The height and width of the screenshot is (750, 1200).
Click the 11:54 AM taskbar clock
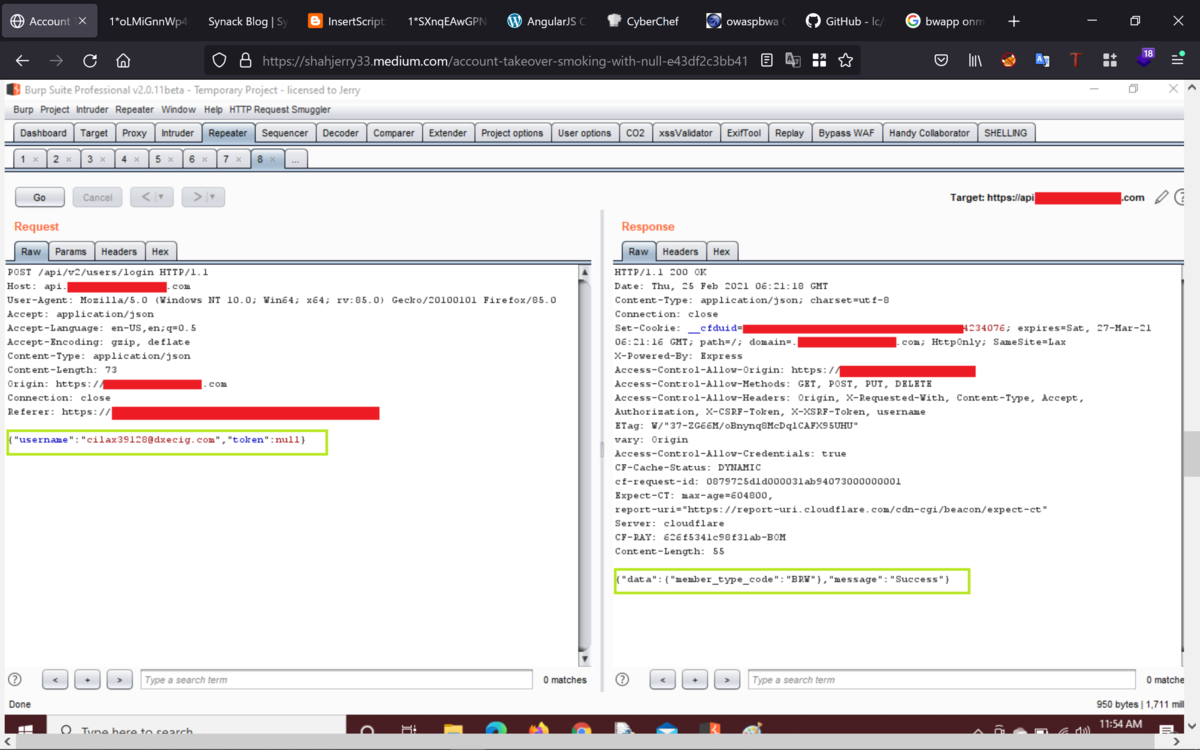point(1120,724)
